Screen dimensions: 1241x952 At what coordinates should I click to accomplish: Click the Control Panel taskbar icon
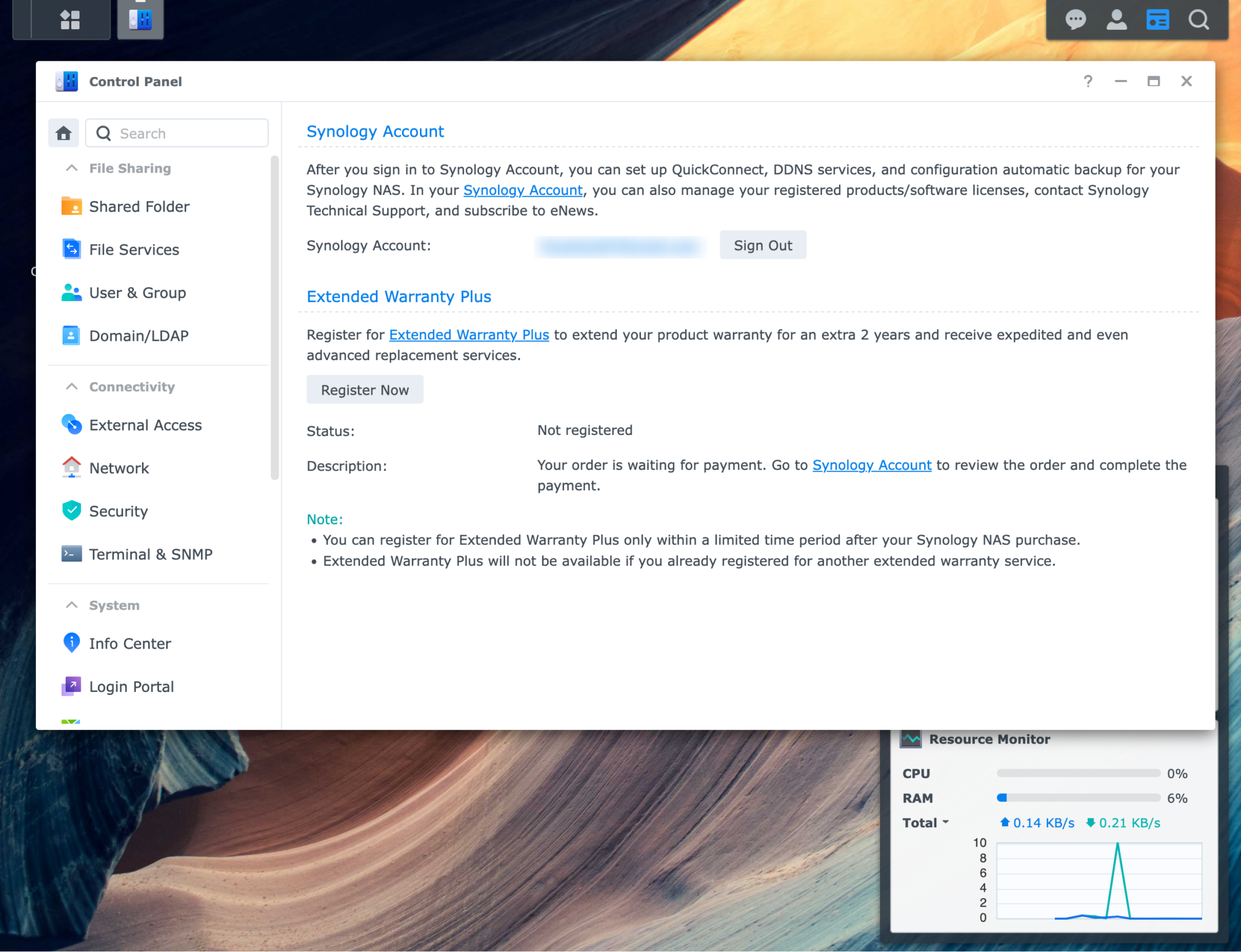click(x=140, y=20)
